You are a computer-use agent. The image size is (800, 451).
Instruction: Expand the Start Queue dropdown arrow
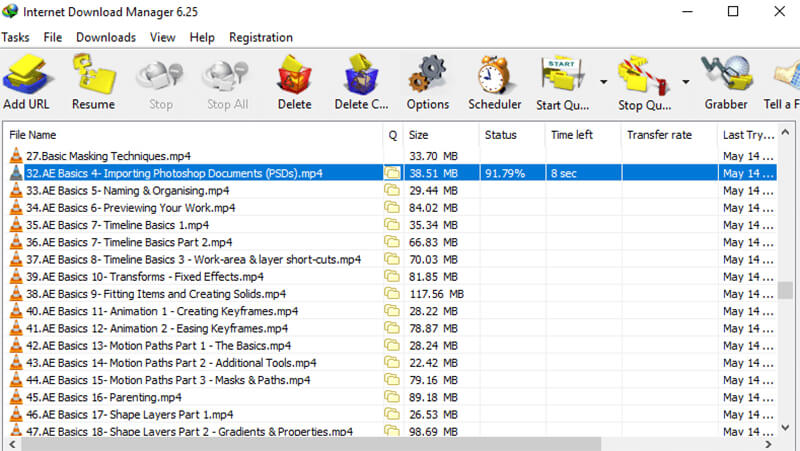[604, 82]
